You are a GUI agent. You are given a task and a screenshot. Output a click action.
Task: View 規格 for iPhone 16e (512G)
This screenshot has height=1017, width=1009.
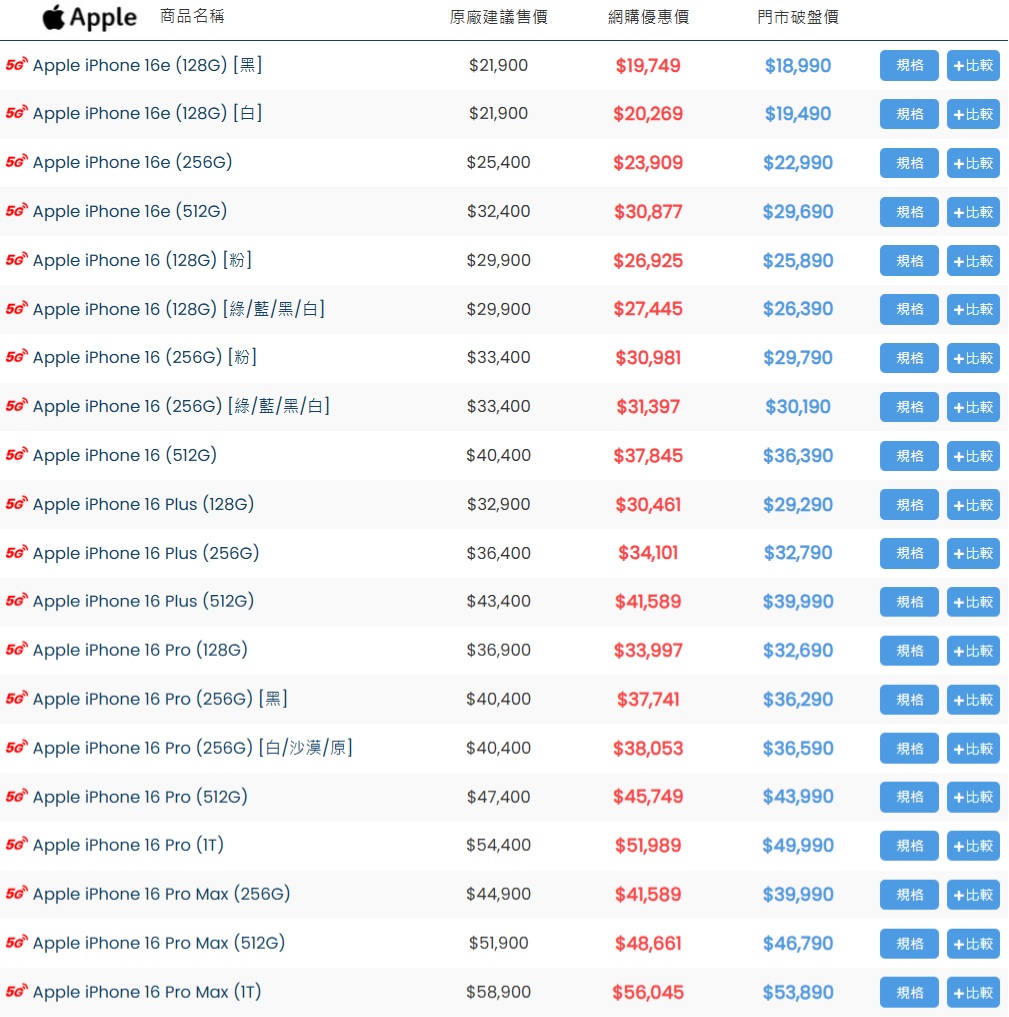click(x=909, y=211)
